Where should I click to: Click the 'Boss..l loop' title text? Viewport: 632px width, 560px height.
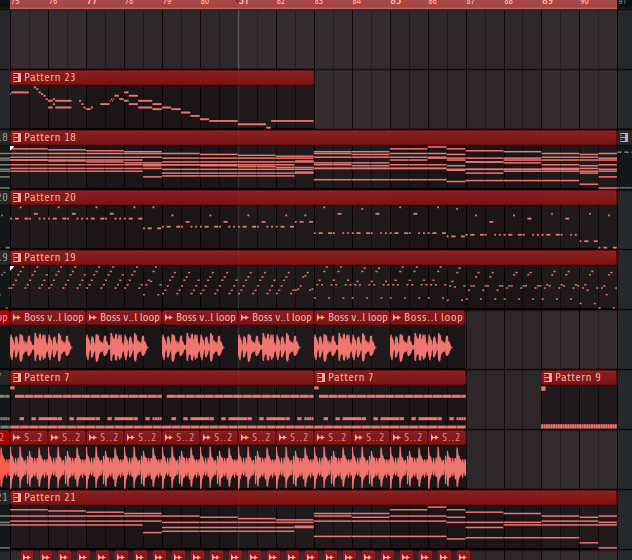pyautogui.click(x=433, y=318)
